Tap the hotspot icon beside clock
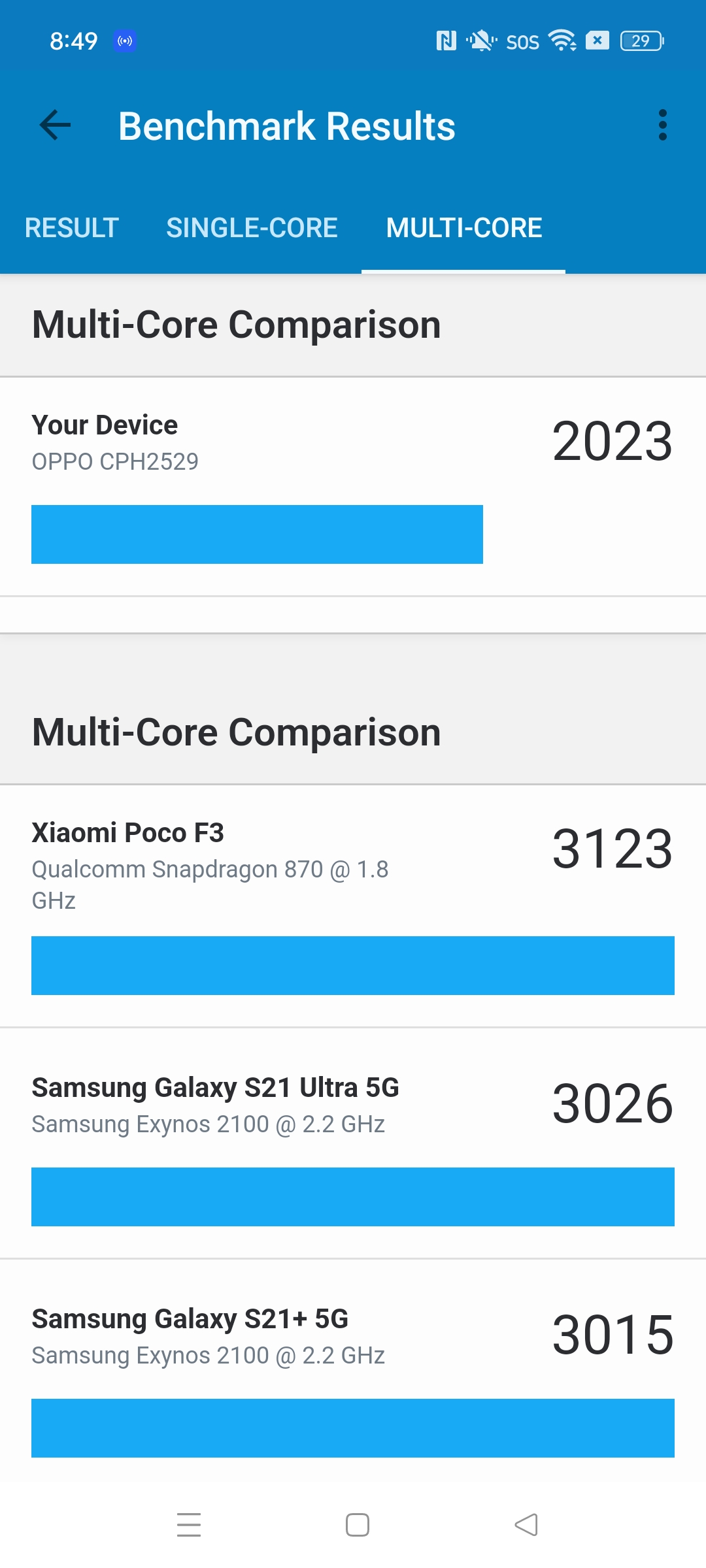The width and height of the screenshot is (706, 1568). coord(125,41)
